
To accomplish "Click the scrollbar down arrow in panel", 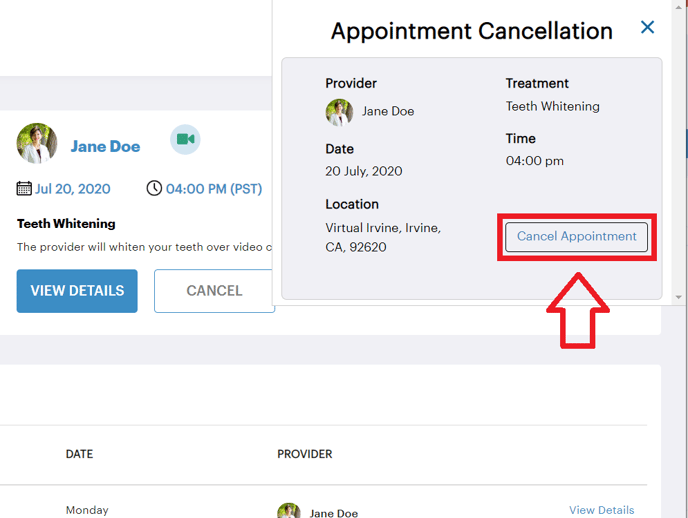I will pyautogui.click(x=678, y=297).
